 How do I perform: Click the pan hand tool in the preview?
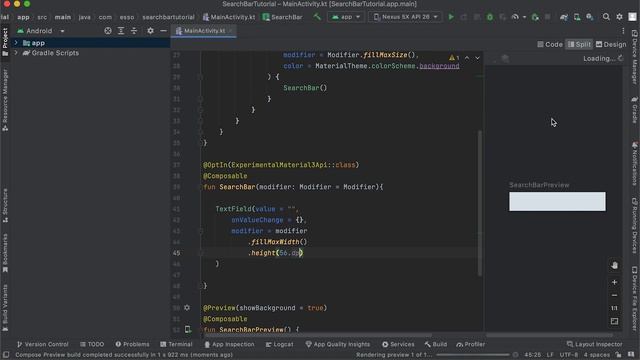[614, 265]
